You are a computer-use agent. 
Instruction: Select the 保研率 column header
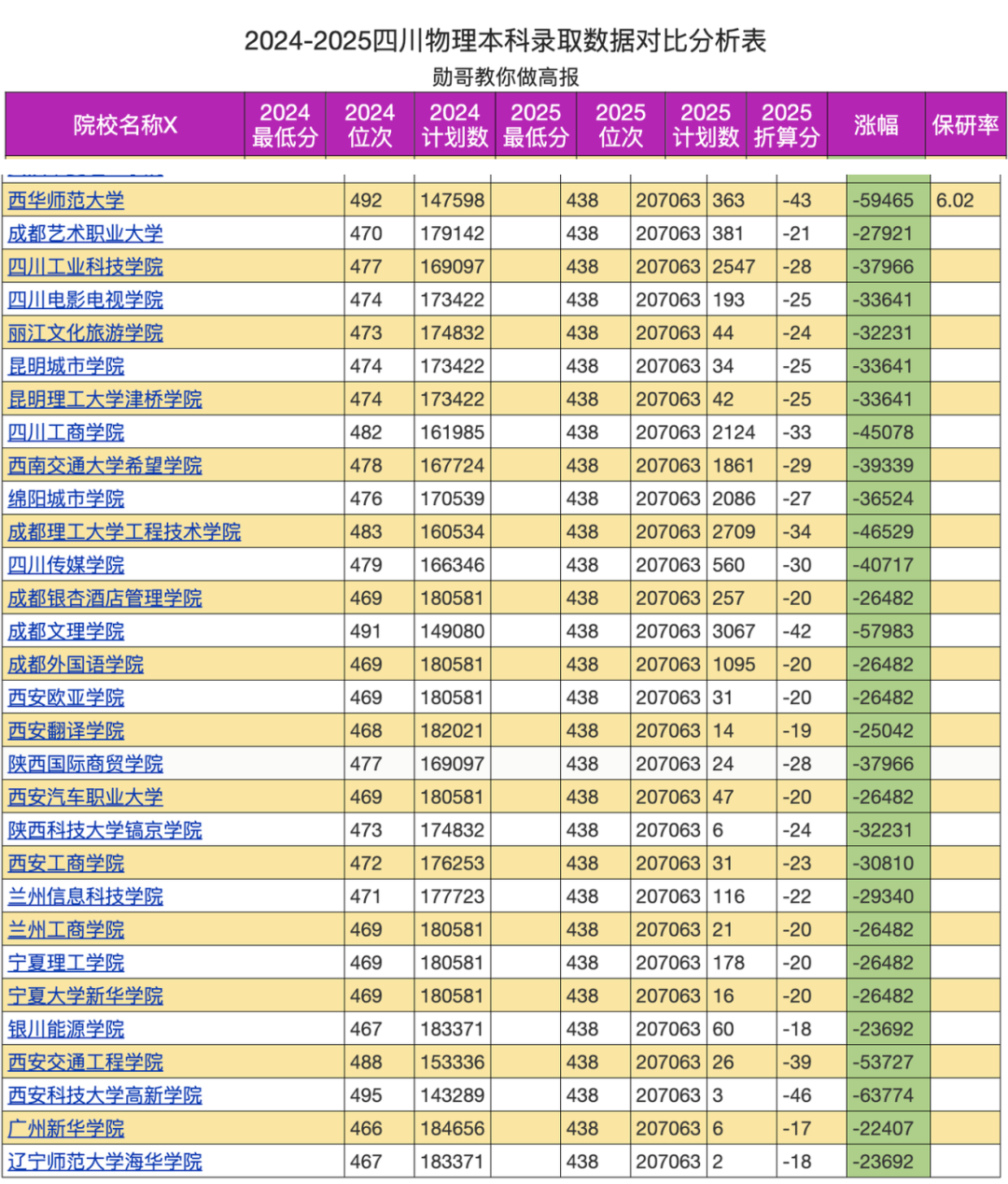pyautogui.click(x=965, y=125)
